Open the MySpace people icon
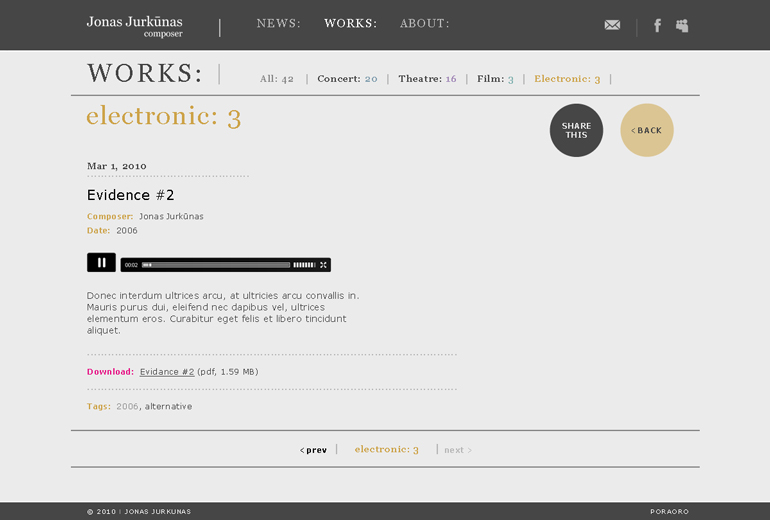The width and height of the screenshot is (770, 520). click(682, 26)
